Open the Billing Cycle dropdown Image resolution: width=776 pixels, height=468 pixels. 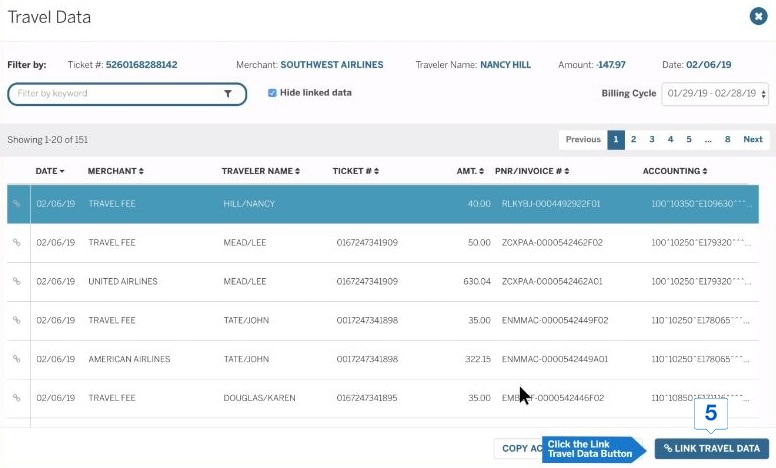[715, 94]
